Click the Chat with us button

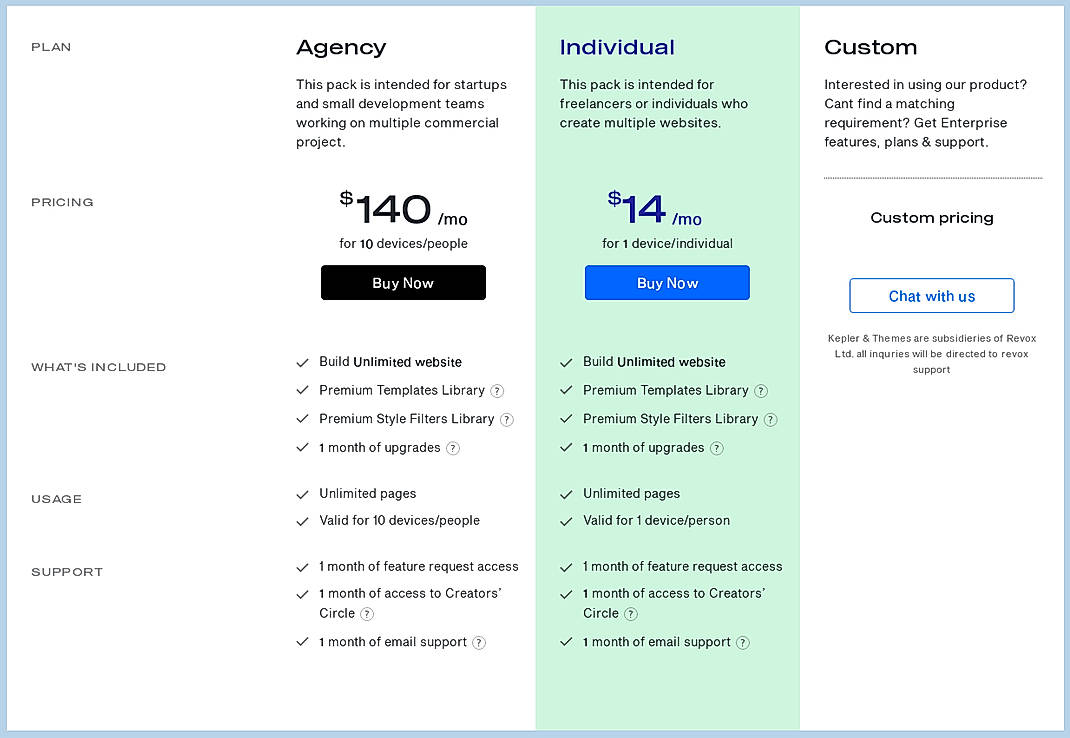click(931, 295)
